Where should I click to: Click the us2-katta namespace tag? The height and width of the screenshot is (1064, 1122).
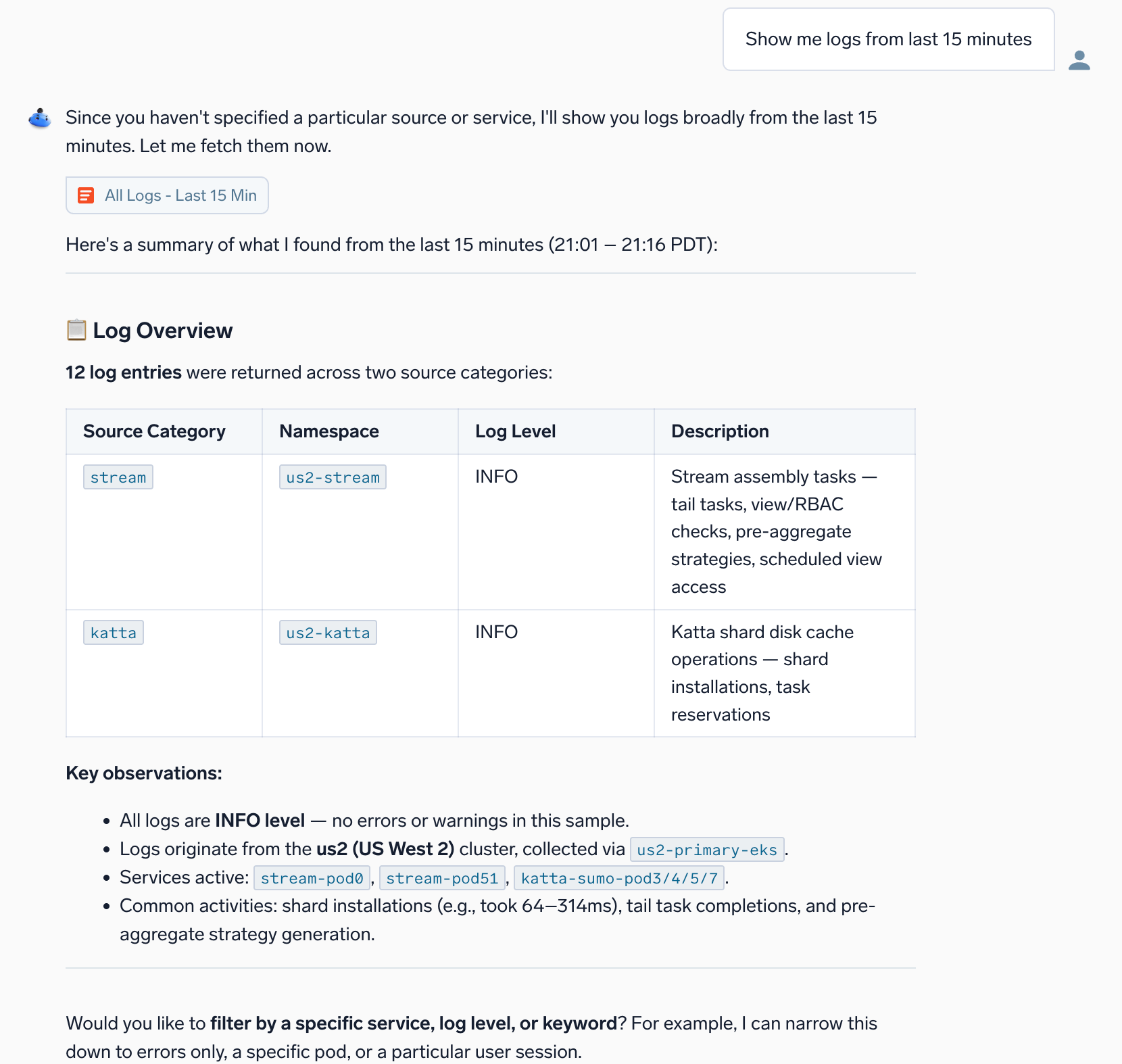pyautogui.click(x=328, y=633)
